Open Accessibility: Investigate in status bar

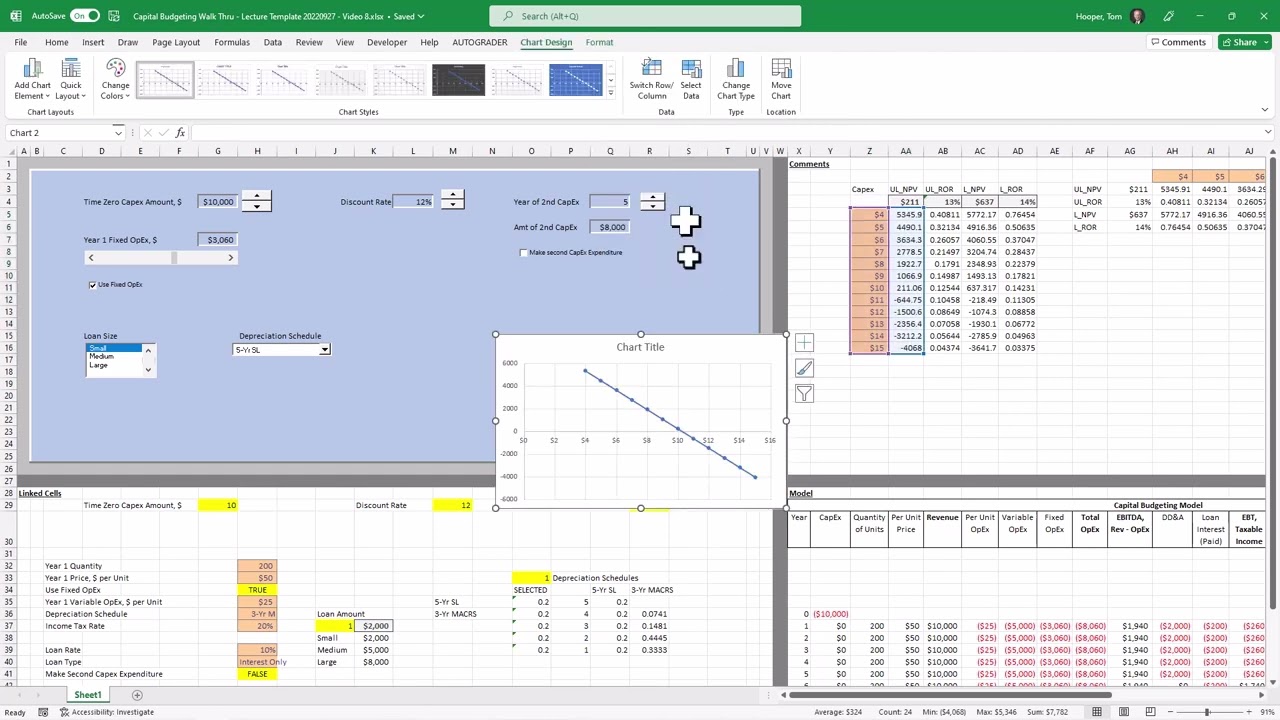tap(107, 712)
